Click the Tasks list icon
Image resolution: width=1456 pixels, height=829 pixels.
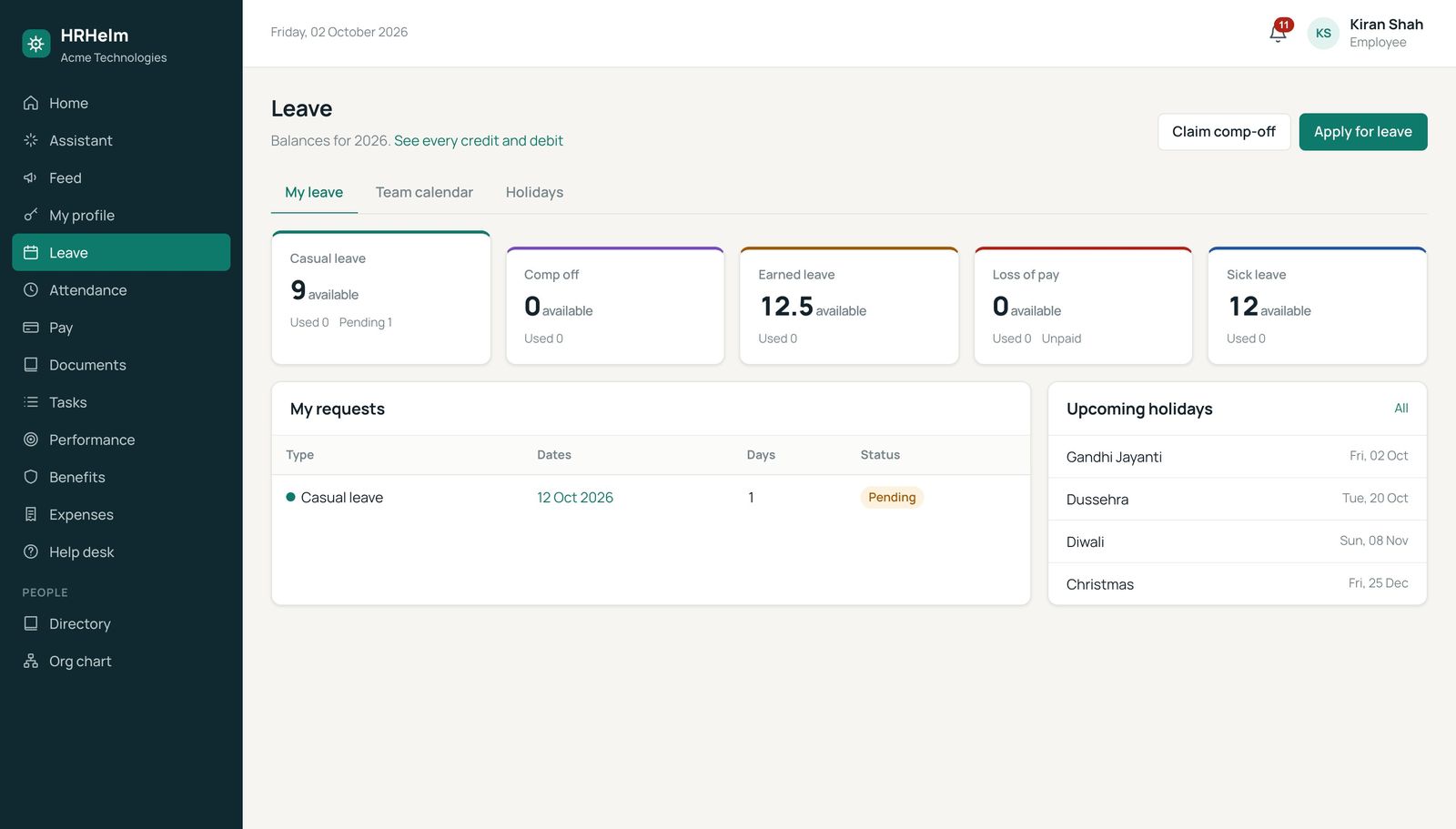click(x=31, y=401)
